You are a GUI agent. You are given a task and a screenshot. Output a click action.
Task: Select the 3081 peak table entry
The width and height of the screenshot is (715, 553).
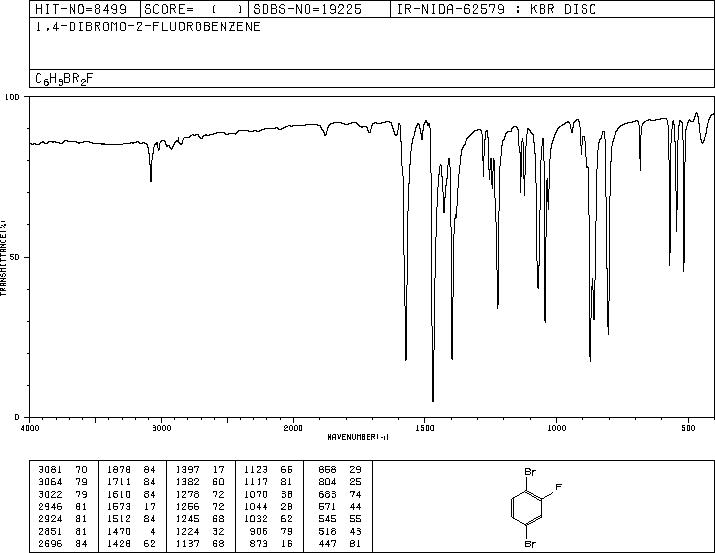(x=63, y=470)
